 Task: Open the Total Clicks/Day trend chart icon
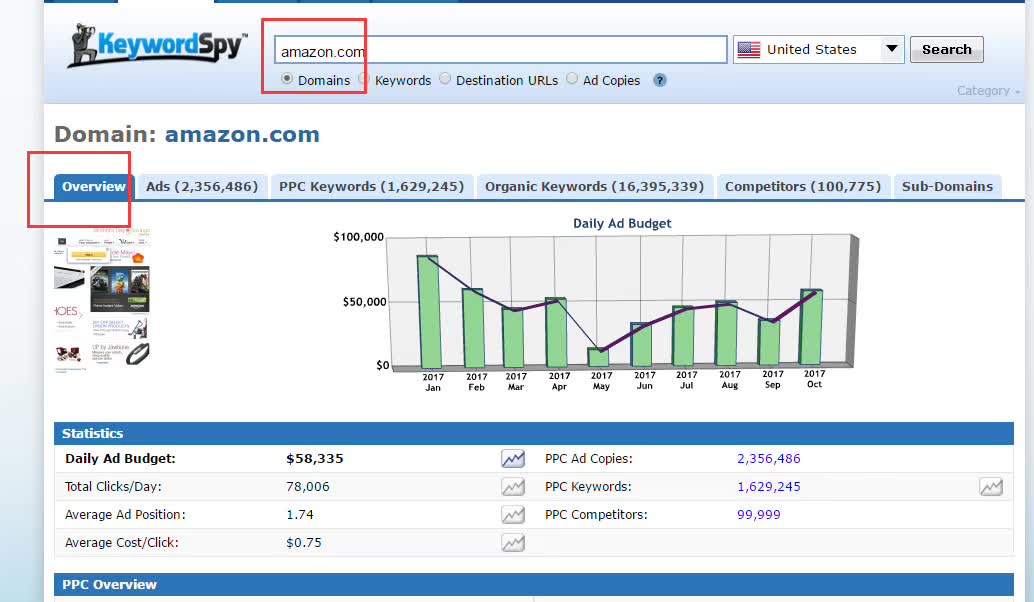tap(512, 487)
